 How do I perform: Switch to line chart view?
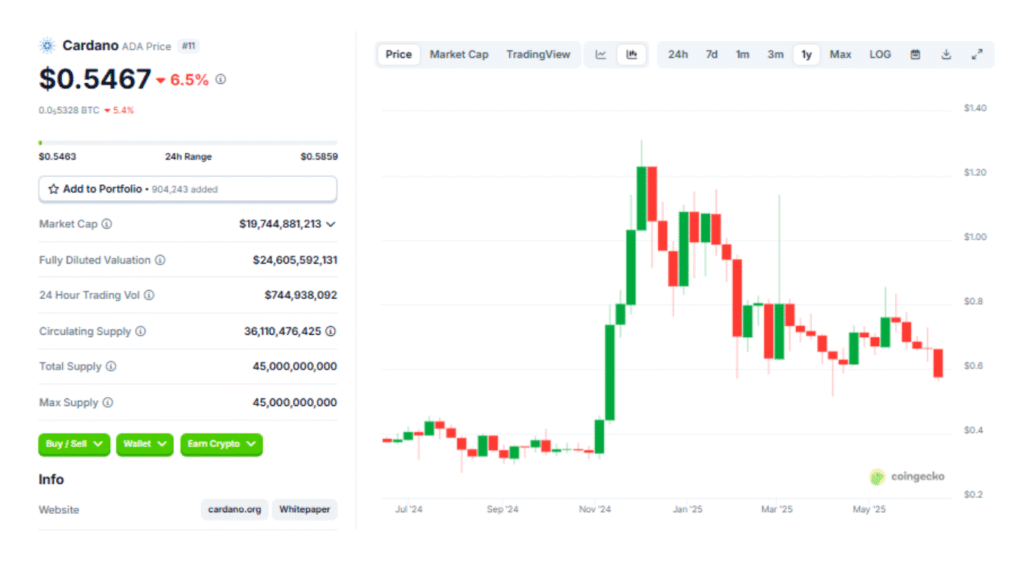(601, 55)
